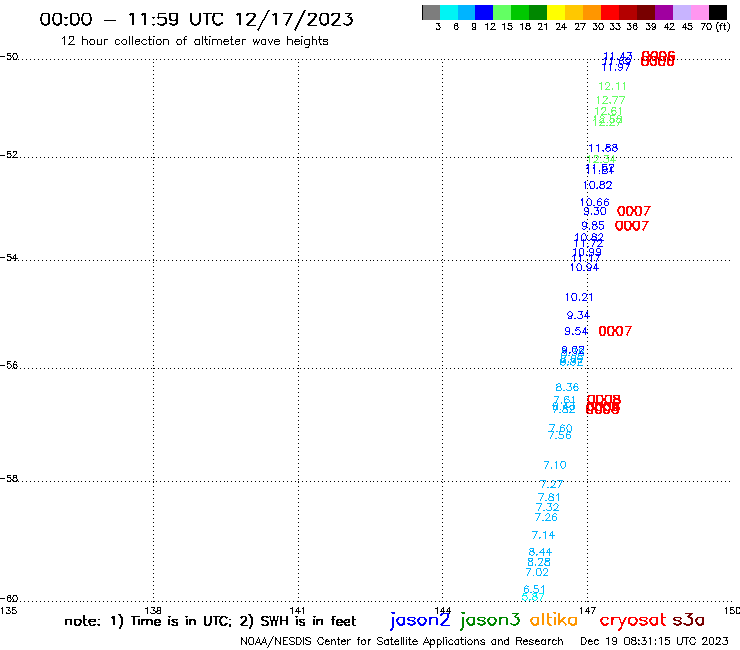Click the jason2 satellite legend label
Viewport: 740px width, 650px height.
tap(420, 620)
